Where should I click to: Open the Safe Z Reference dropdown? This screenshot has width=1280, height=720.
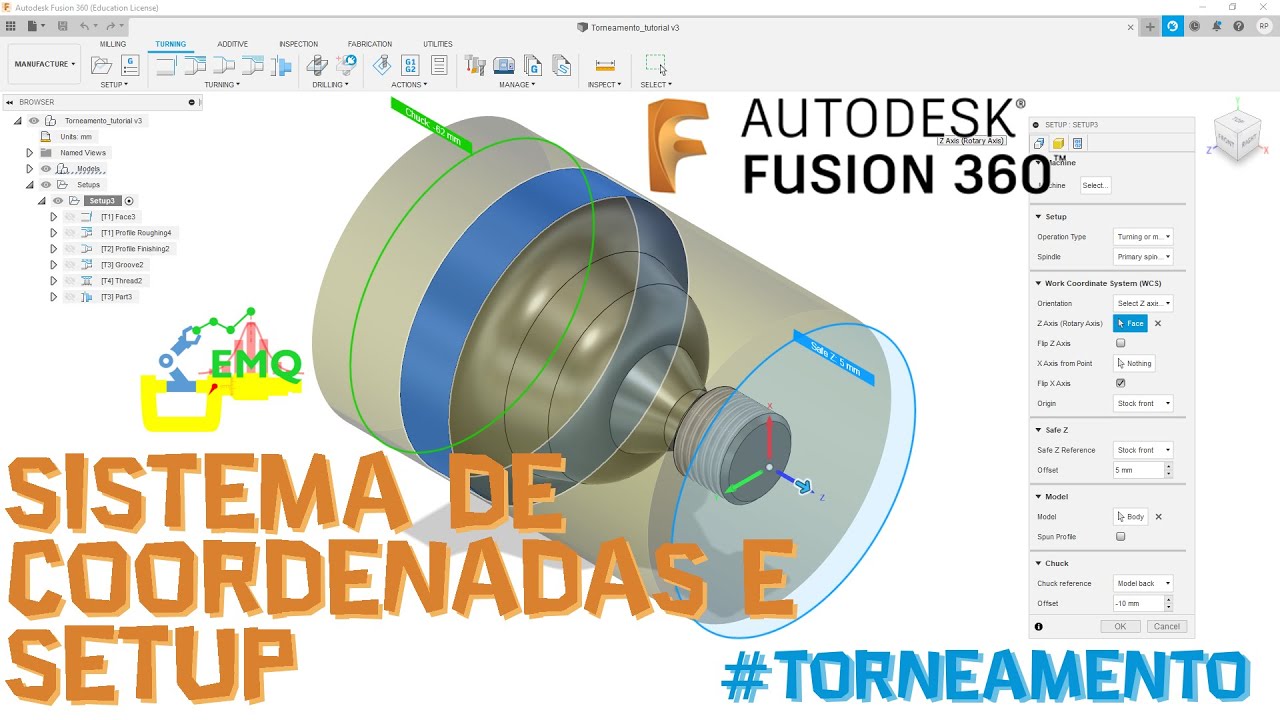[x=1143, y=450]
